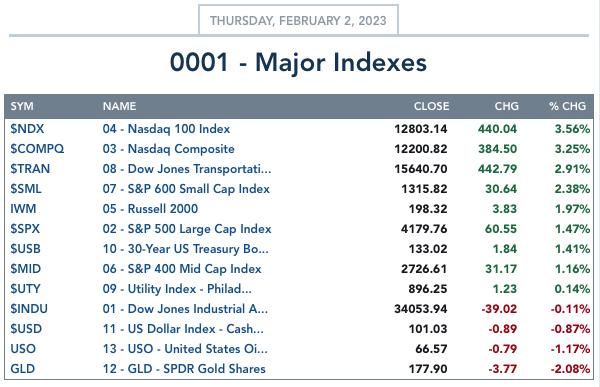Open the $NDX symbol link
Image resolution: width=600 pixels, height=387 pixels.
pyautogui.click(x=27, y=129)
